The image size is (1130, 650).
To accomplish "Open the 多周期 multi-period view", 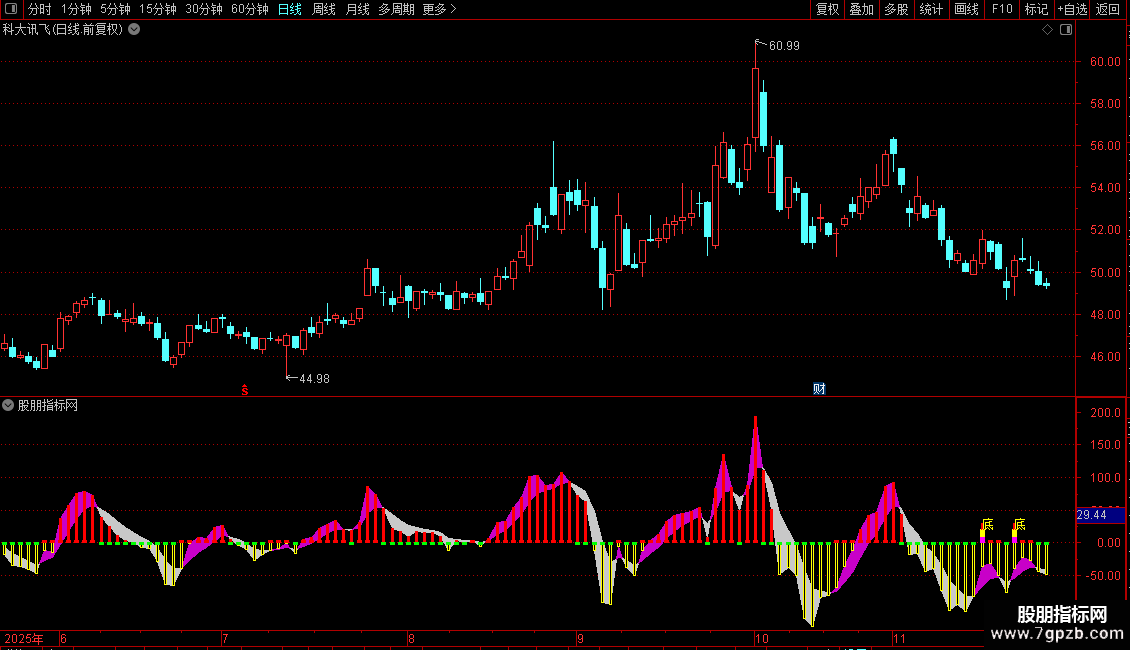I will [396, 9].
